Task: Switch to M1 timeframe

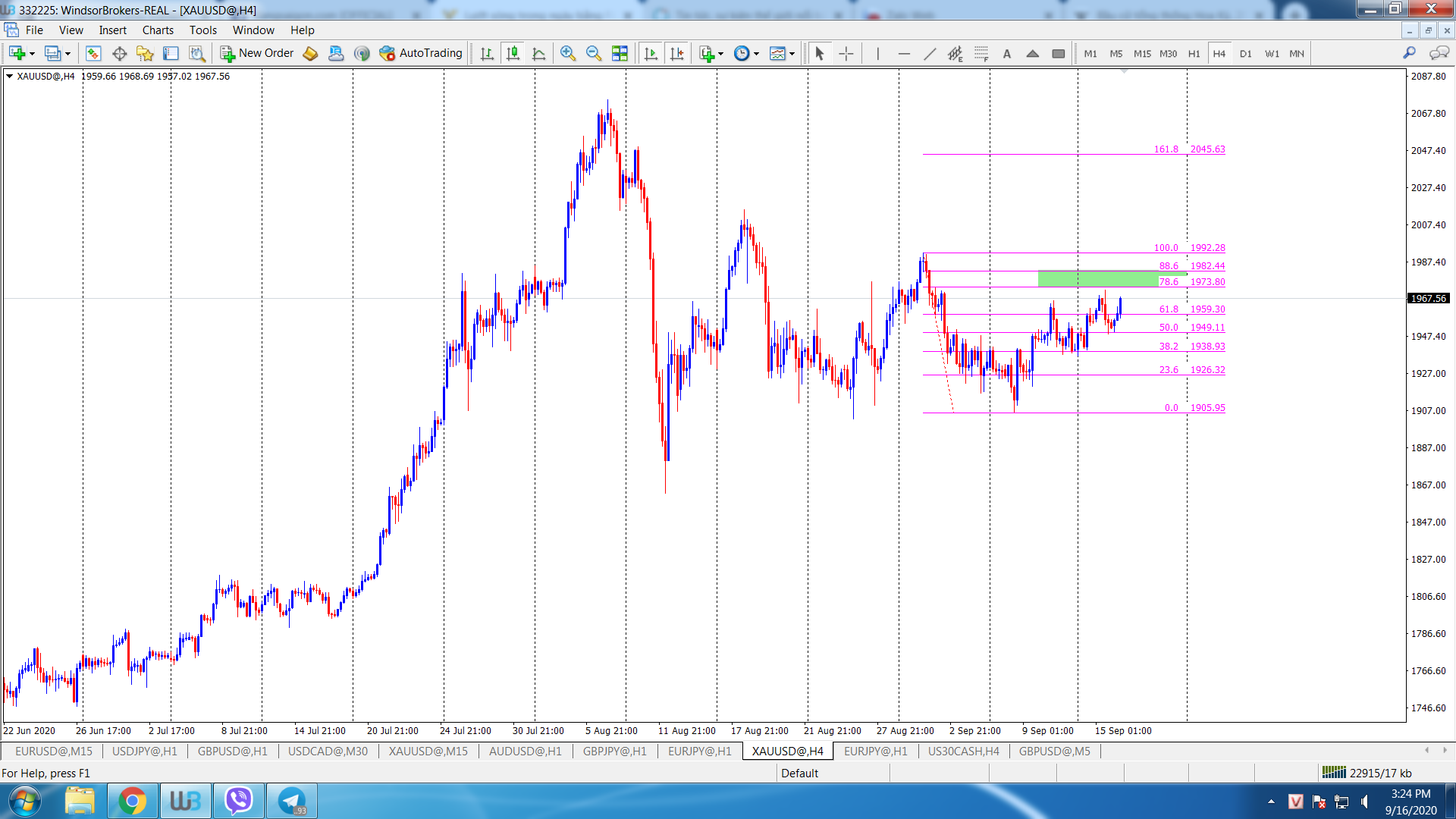Action: click(x=1090, y=53)
